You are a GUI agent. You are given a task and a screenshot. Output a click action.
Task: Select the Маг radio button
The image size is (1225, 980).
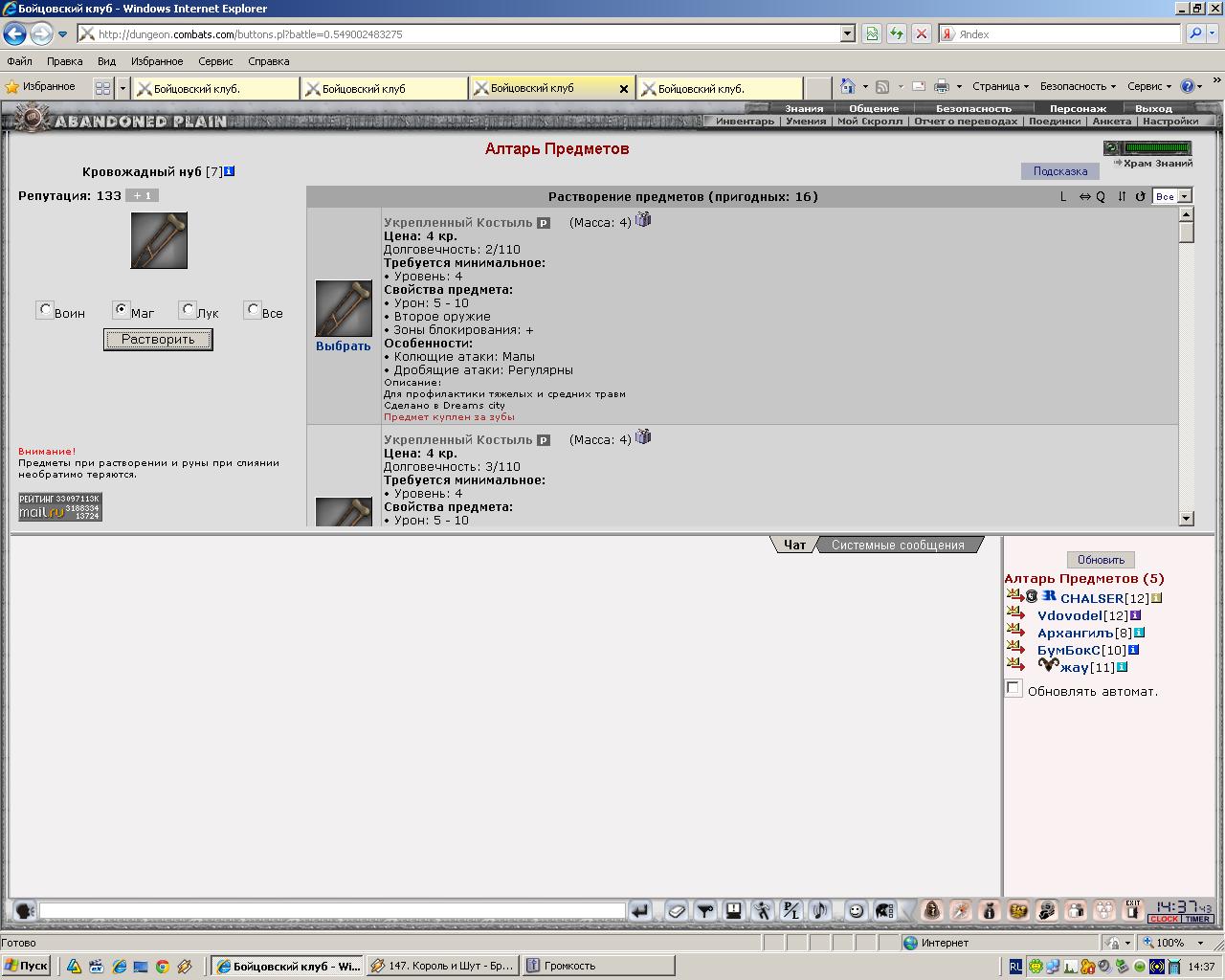[120, 309]
